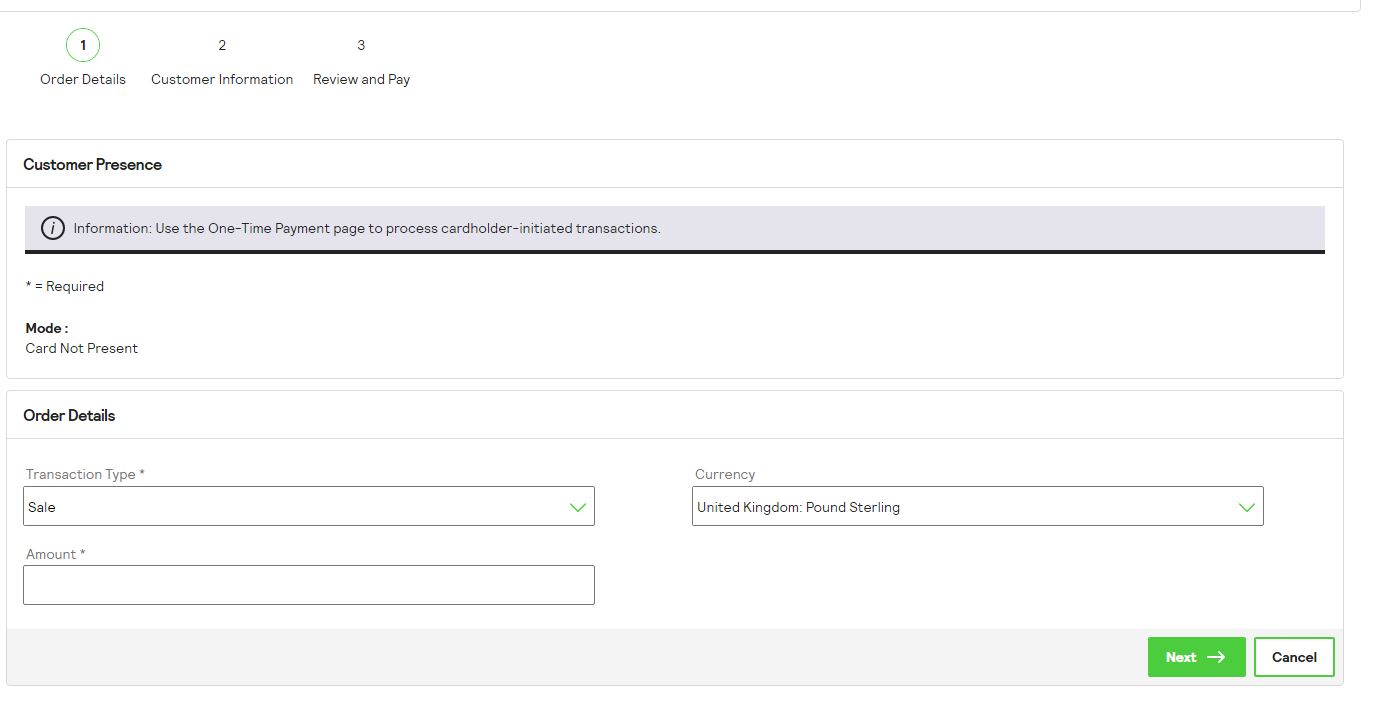Click the step 3 number indicator
1380x723 pixels.
click(x=361, y=45)
